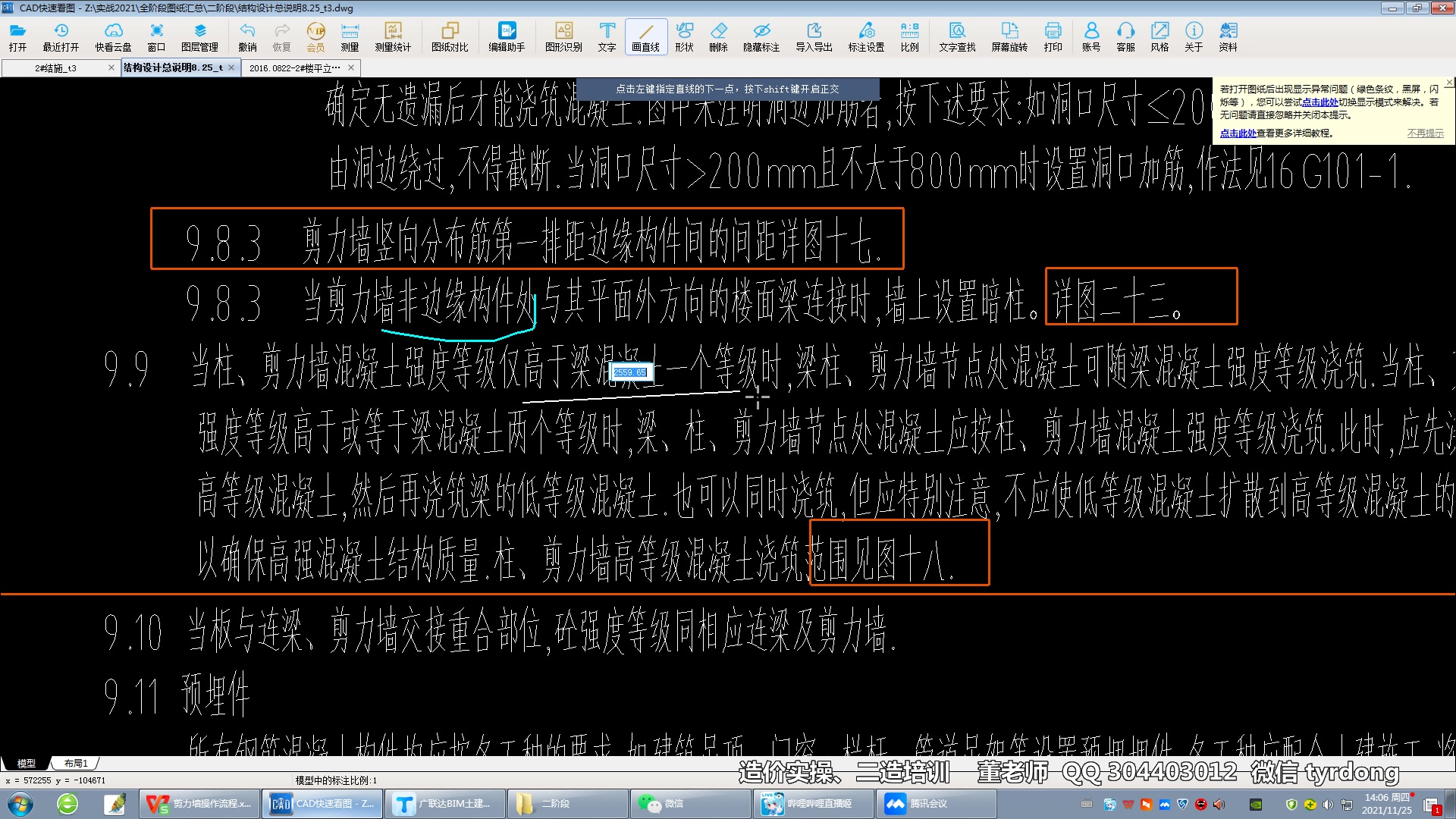
Task: Open the 最近打开 recent files list
Action: coord(61,36)
